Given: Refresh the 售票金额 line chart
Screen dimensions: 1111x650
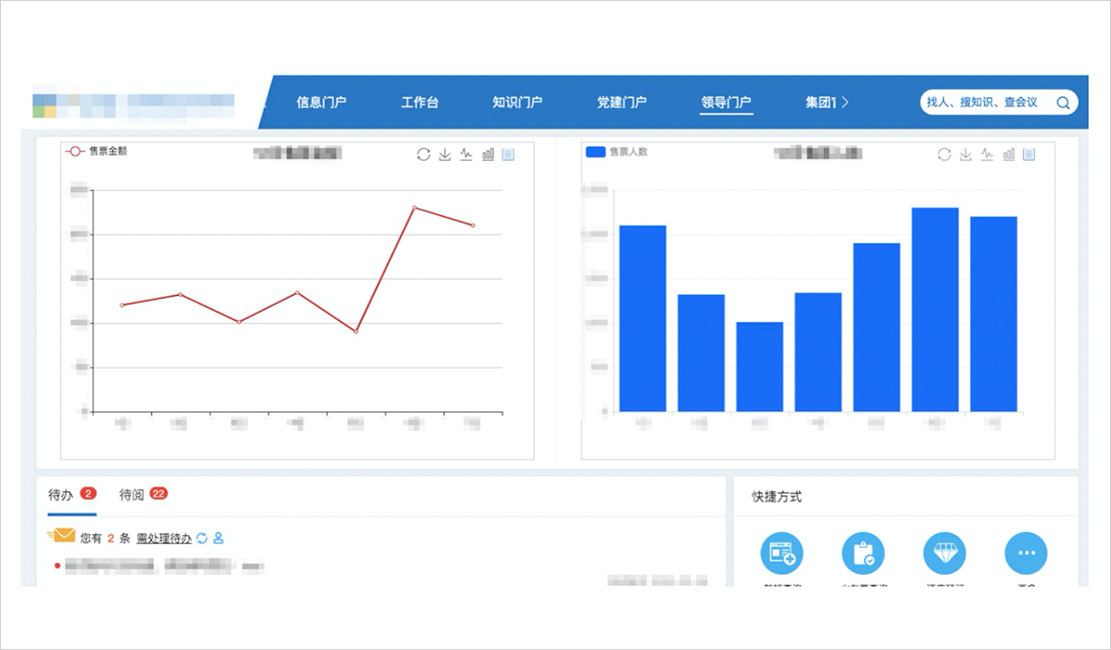Looking at the screenshot, I should coord(424,154).
